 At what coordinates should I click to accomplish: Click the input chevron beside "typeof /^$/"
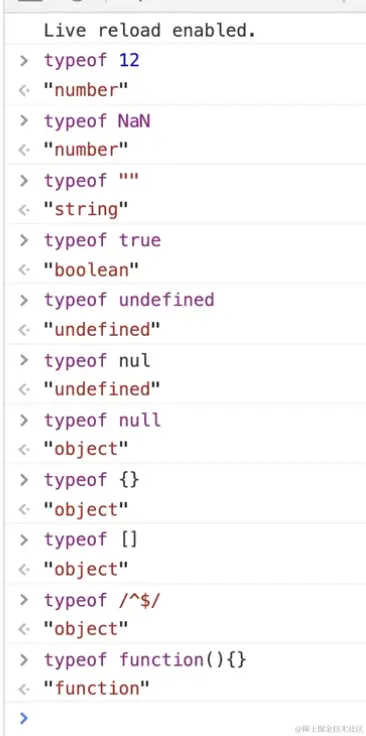pyautogui.click(x=24, y=600)
